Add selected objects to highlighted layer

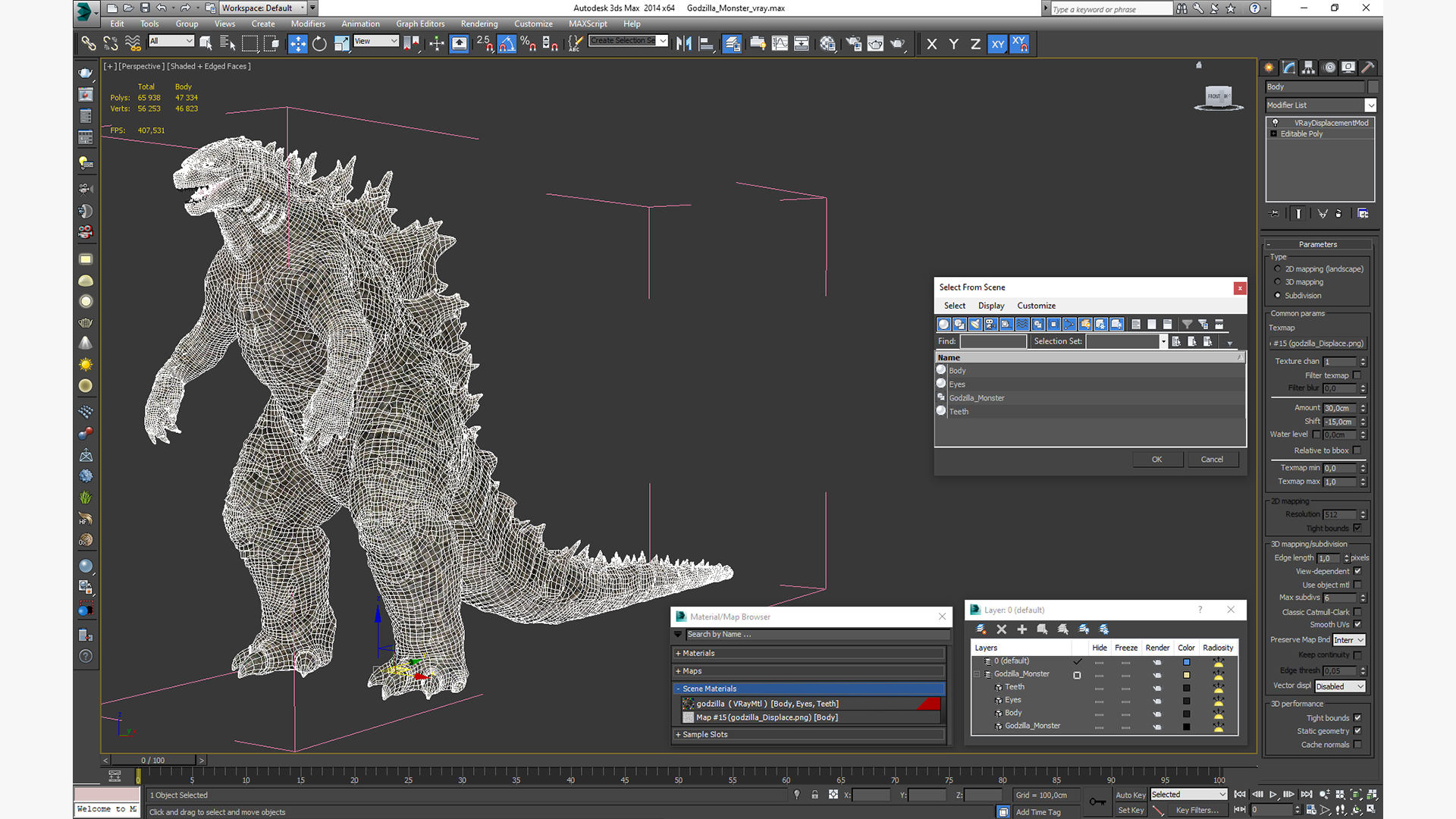pos(1022,629)
